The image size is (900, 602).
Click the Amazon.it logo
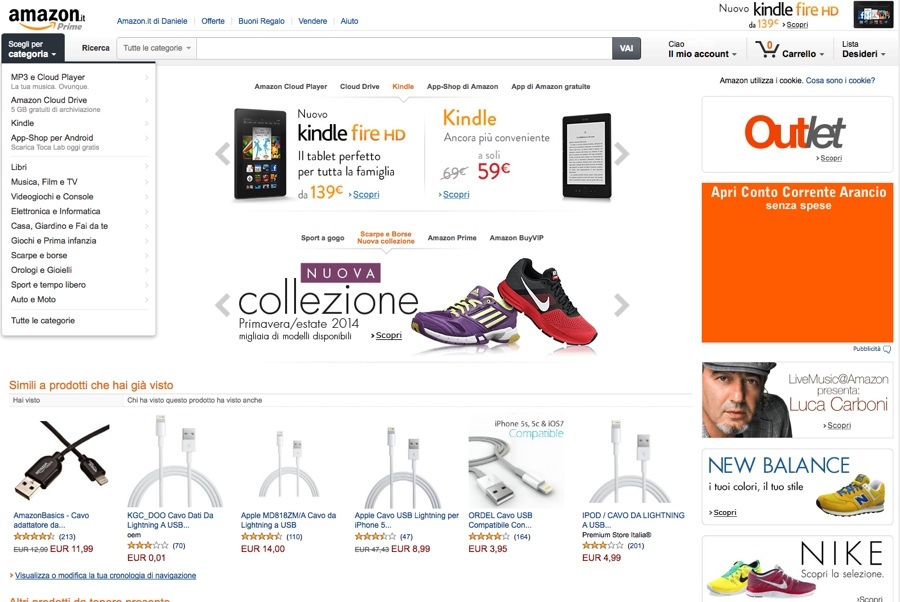[x=47, y=18]
